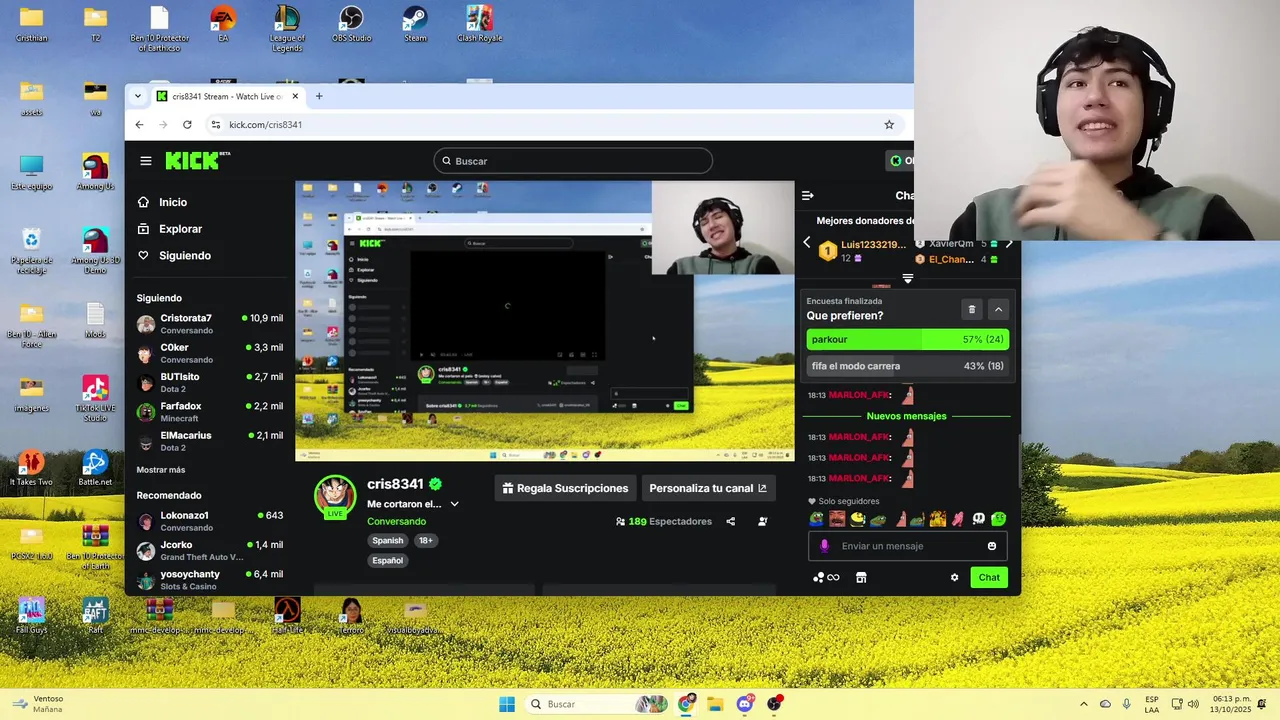Click the cris8341 channel avatar

[335, 494]
